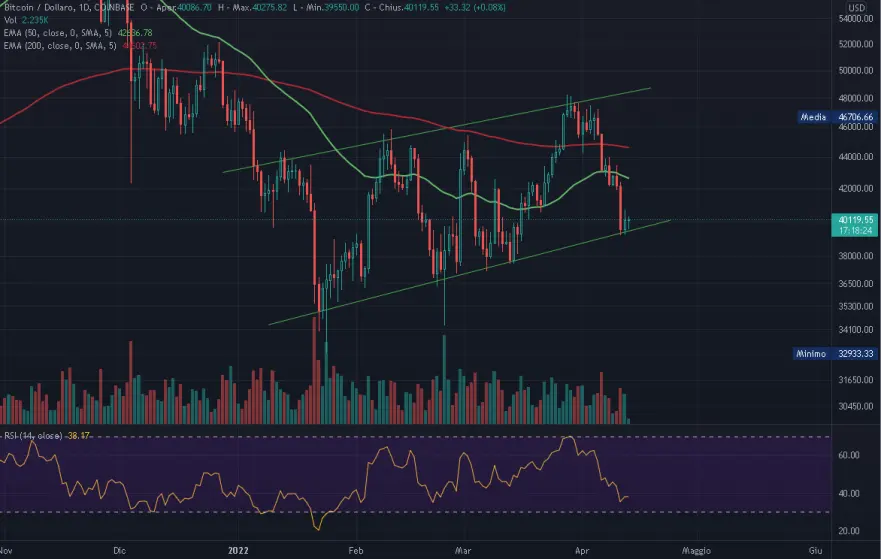The width and height of the screenshot is (881, 559).
Task: Click the Minimo 32933.33 price label
Action: (x=835, y=353)
